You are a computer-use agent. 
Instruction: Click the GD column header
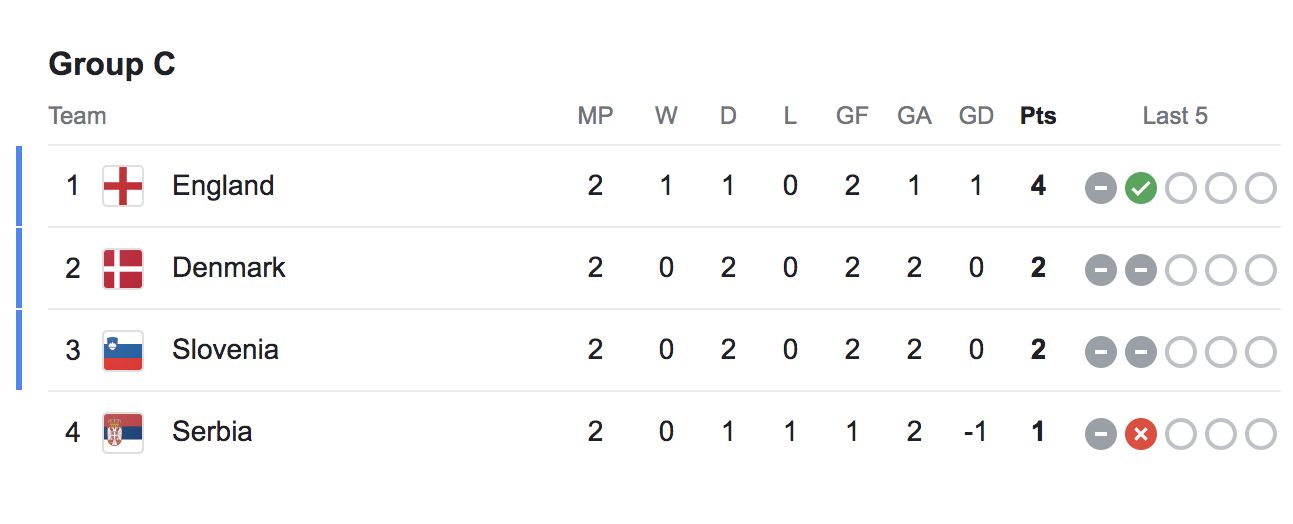click(976, 116)
